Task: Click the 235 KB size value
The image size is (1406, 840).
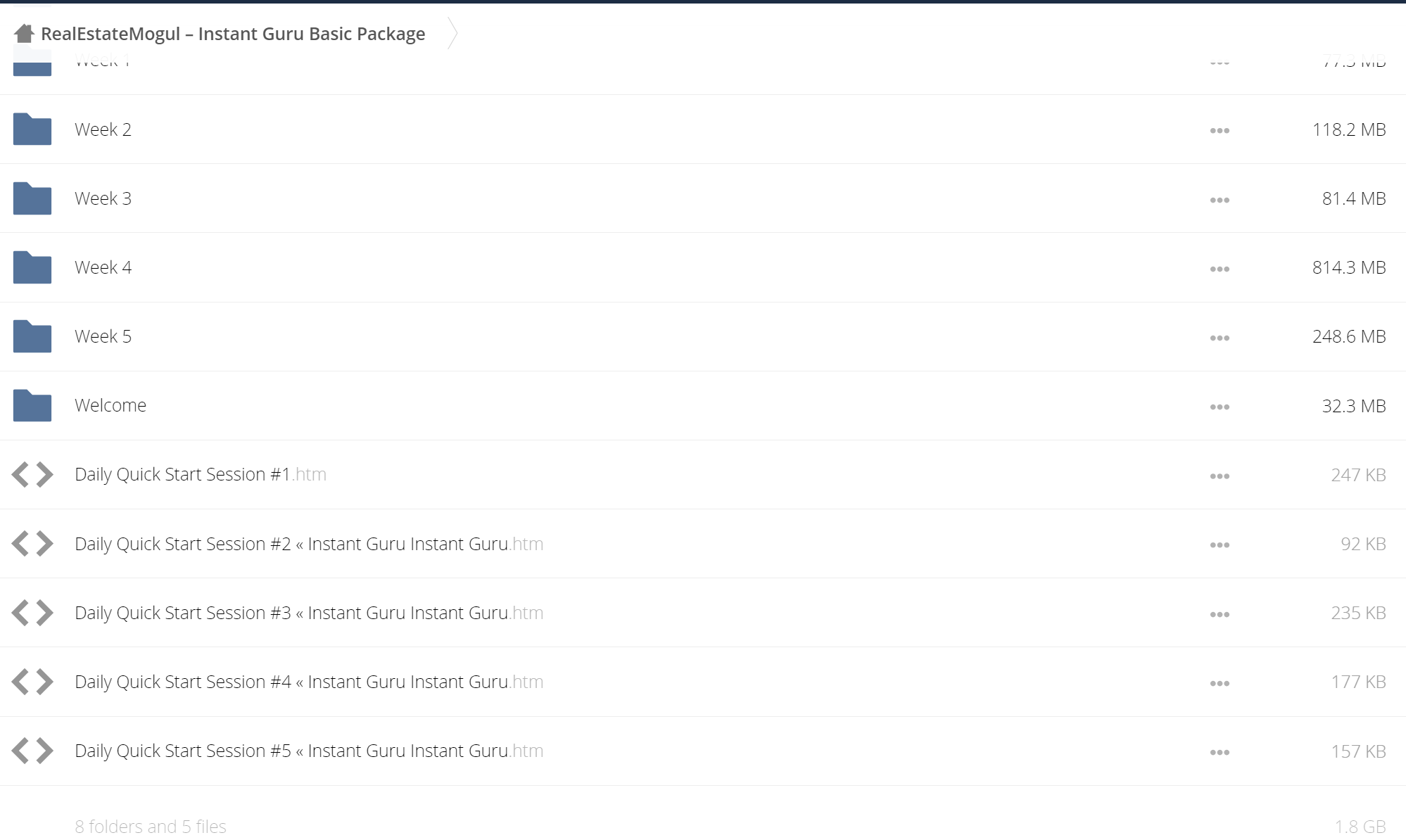Action: pos(1358,613)
